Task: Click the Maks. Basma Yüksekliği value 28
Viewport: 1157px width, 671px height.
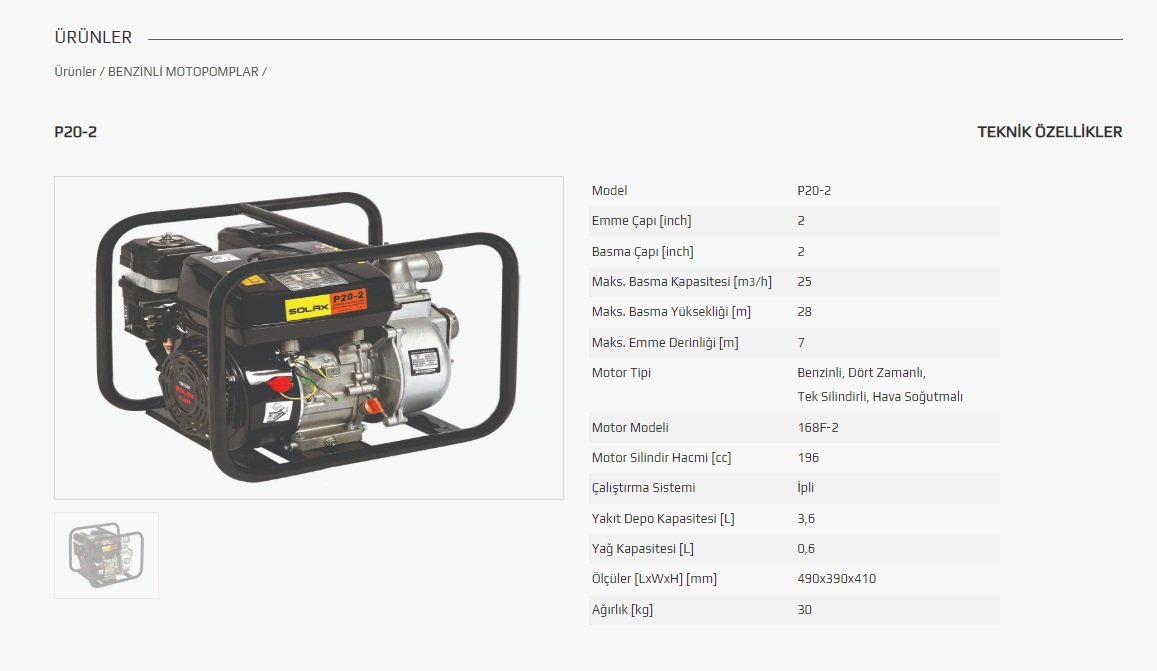Action: click(805, 312)
